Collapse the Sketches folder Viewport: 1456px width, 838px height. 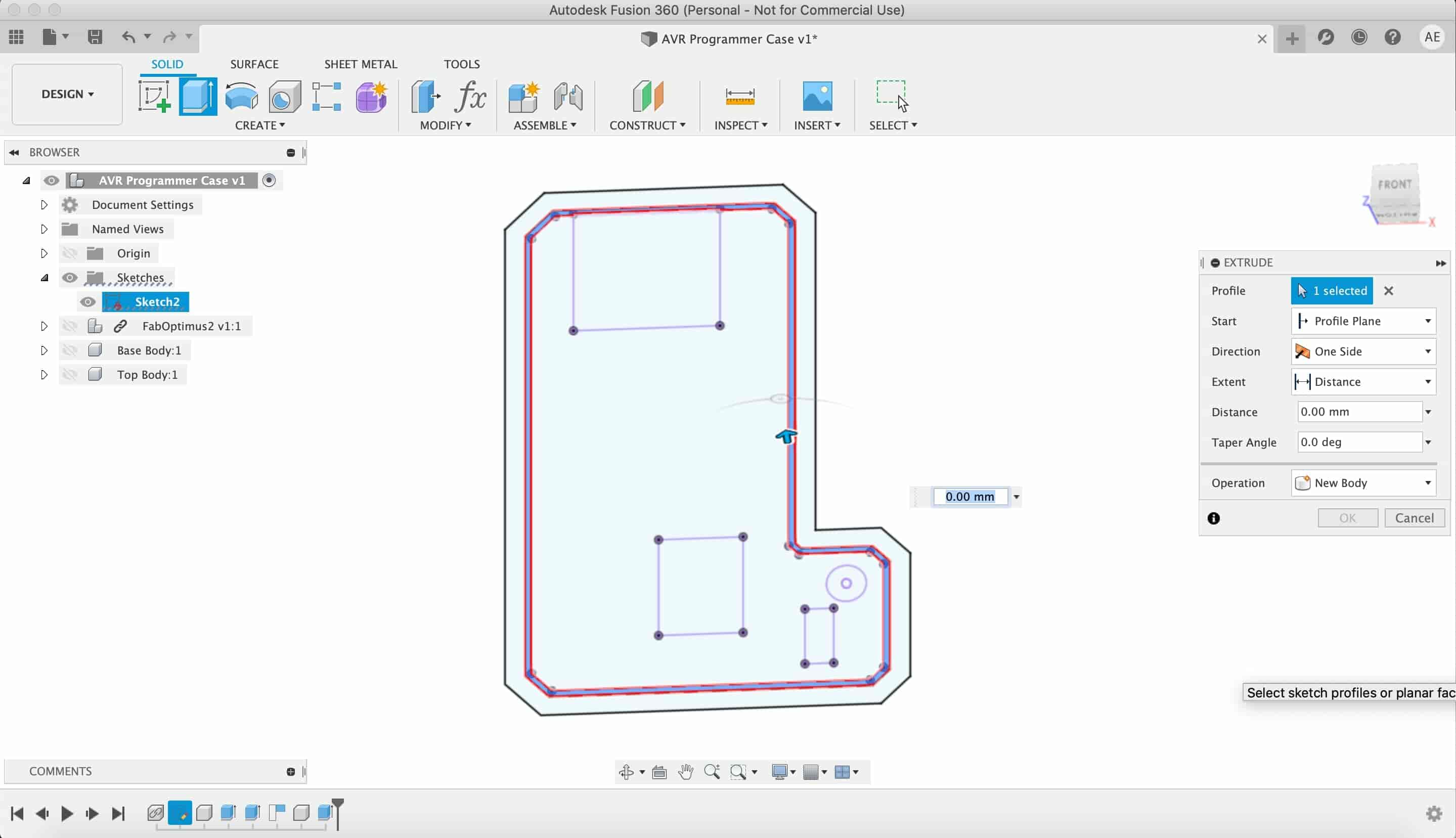pyautogui.click(x=45, y=278)
